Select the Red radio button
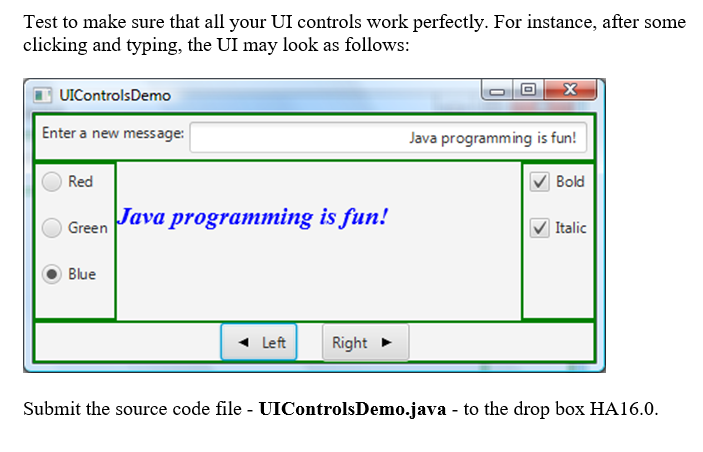This screenshot has width=703, height=452. (52, 182)
